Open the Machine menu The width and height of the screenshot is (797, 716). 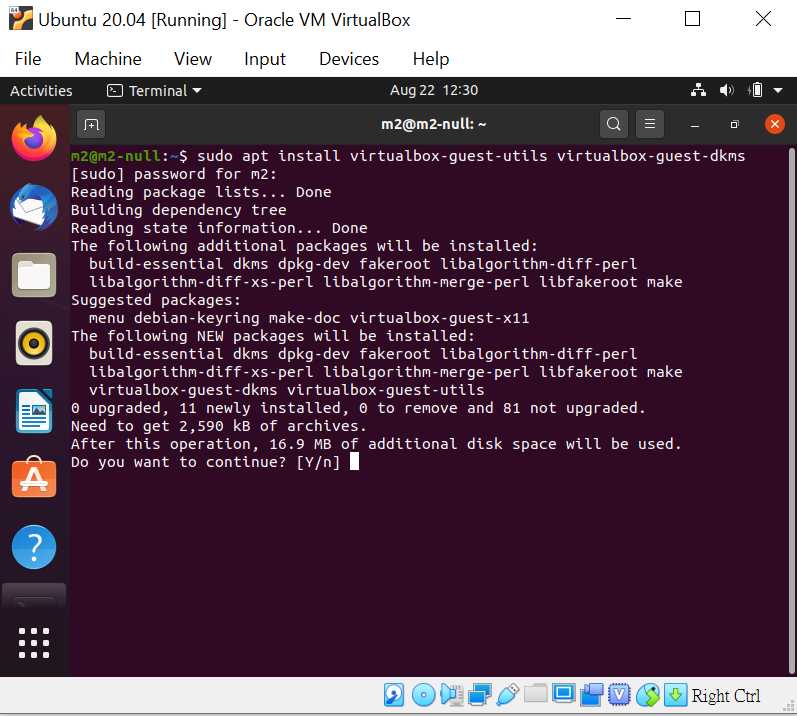click(108, 59)
